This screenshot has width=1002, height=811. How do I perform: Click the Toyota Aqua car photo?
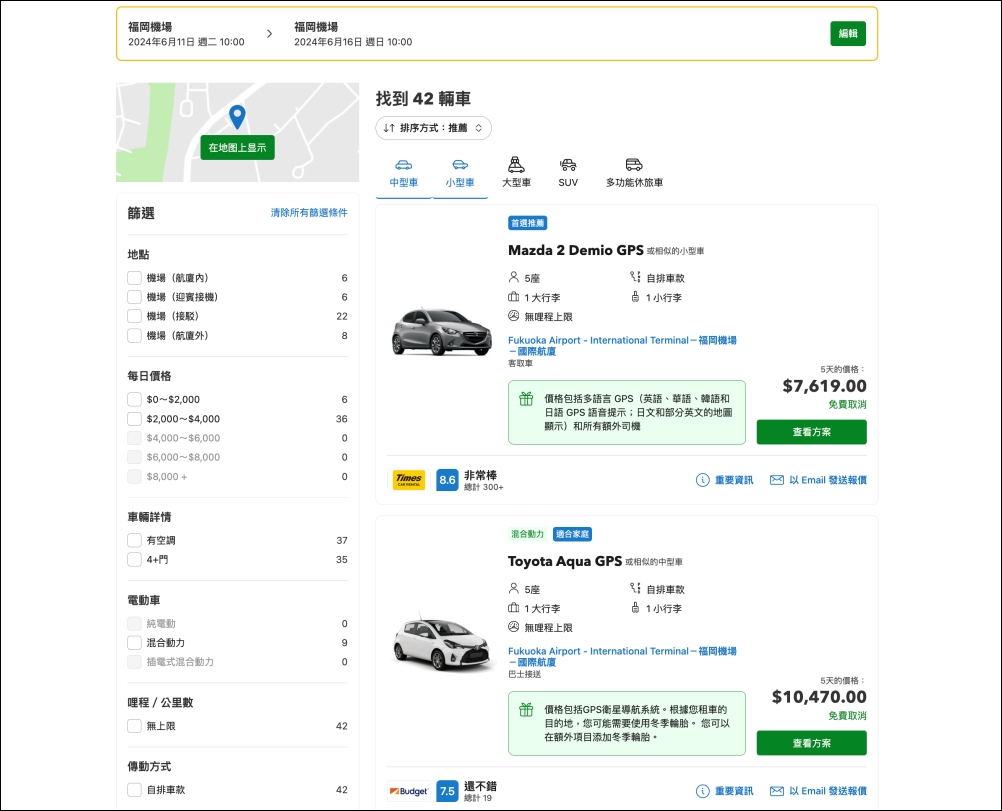tap(442, 644)
